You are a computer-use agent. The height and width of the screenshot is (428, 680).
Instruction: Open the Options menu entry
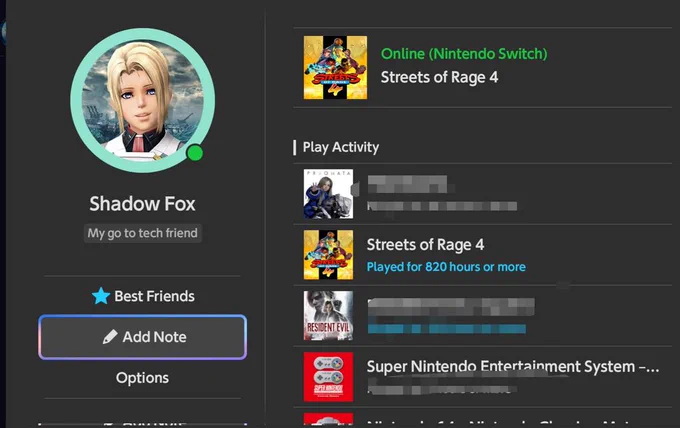point(142,378)
